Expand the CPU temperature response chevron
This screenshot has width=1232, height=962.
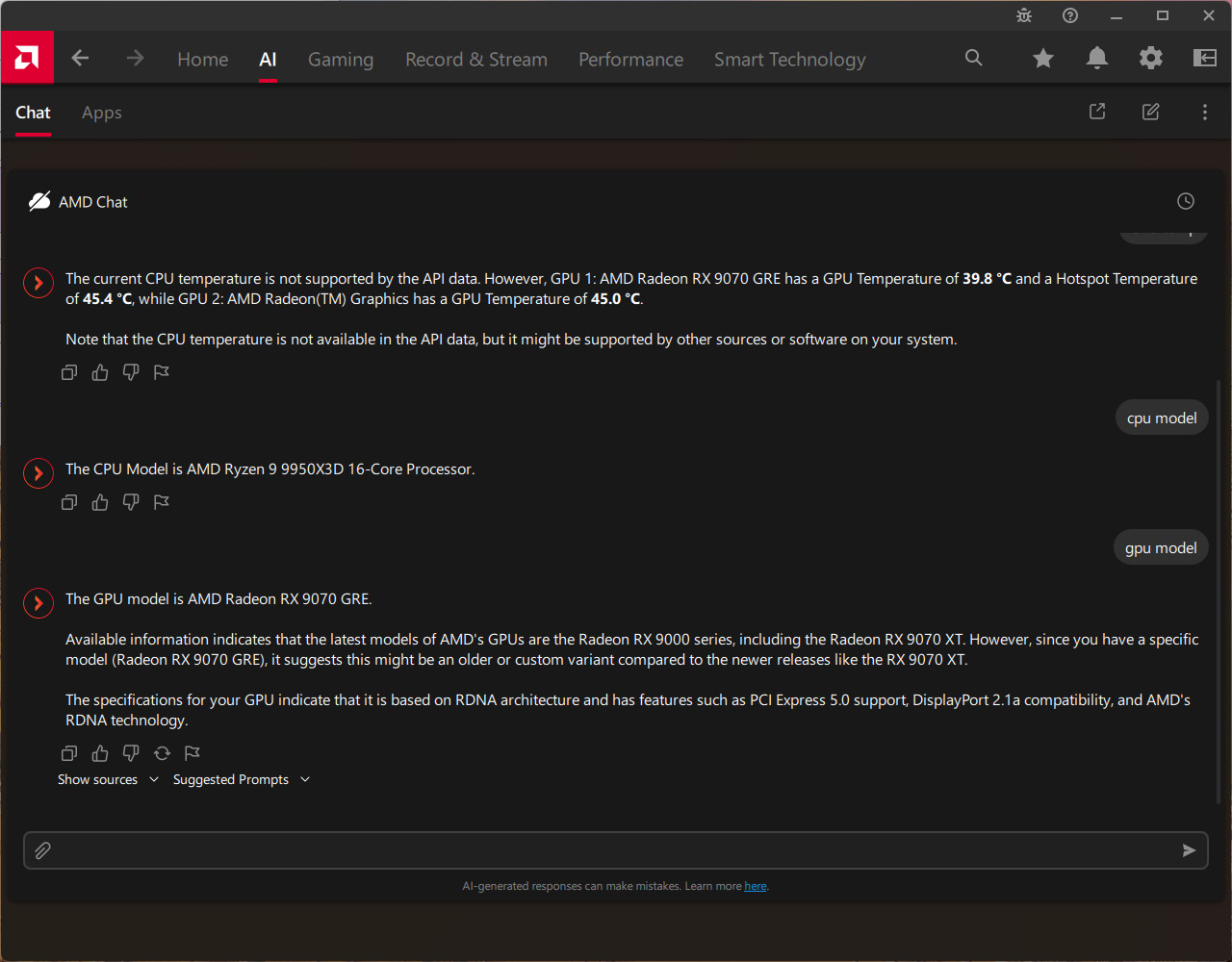(x=38, y=283)
